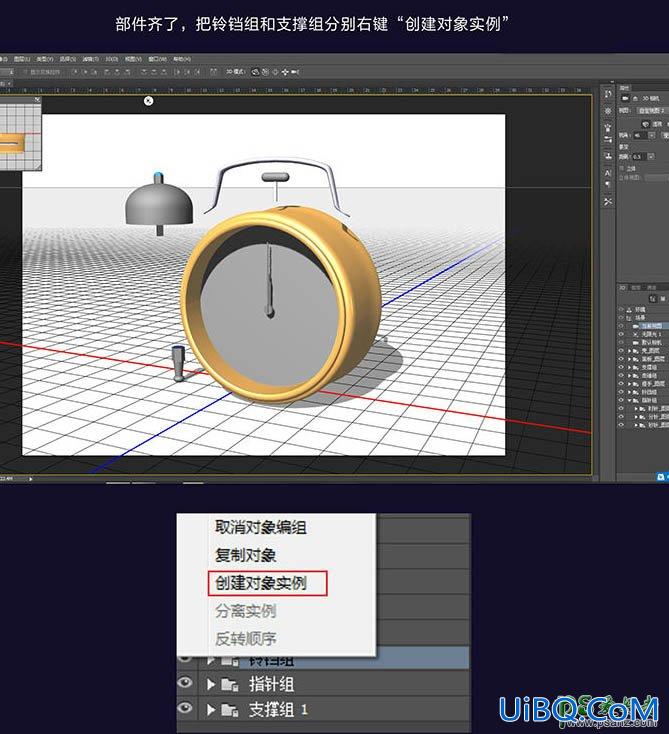
Task: Toggle eye of 无限光 1 row
Action: pyautogui.click(x=621, y=334)
